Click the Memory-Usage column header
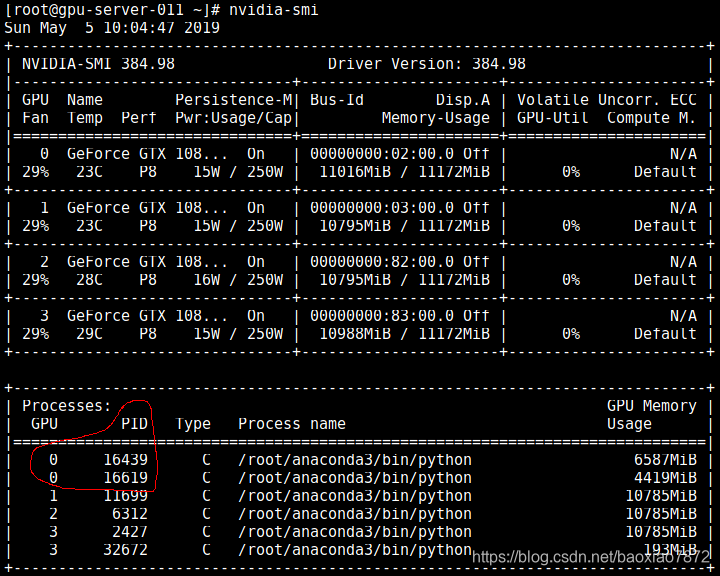The height and width of the screenshot is (576, 720). pos(436,118)
